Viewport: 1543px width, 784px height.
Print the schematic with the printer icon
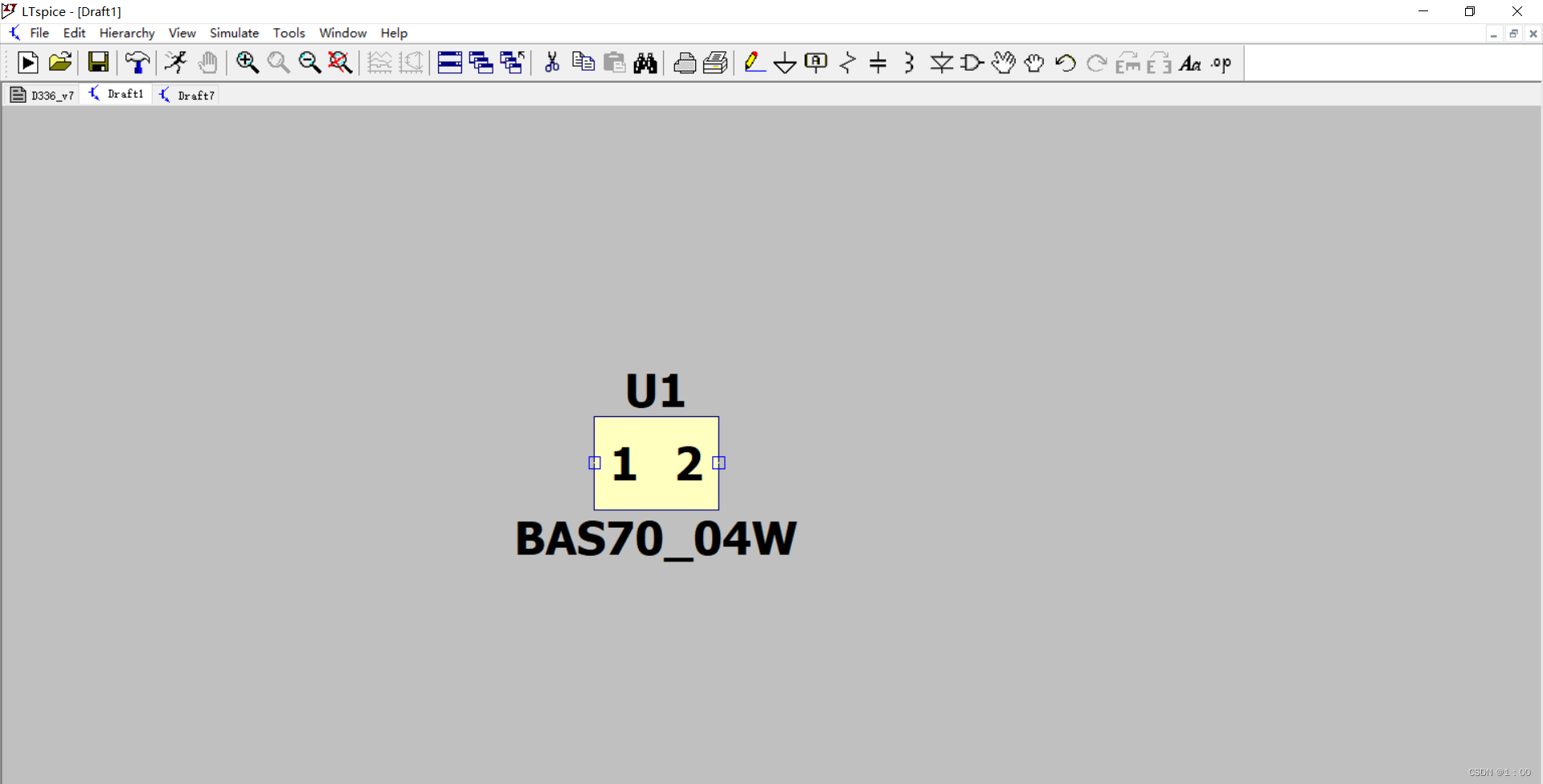tap(715, 63)
